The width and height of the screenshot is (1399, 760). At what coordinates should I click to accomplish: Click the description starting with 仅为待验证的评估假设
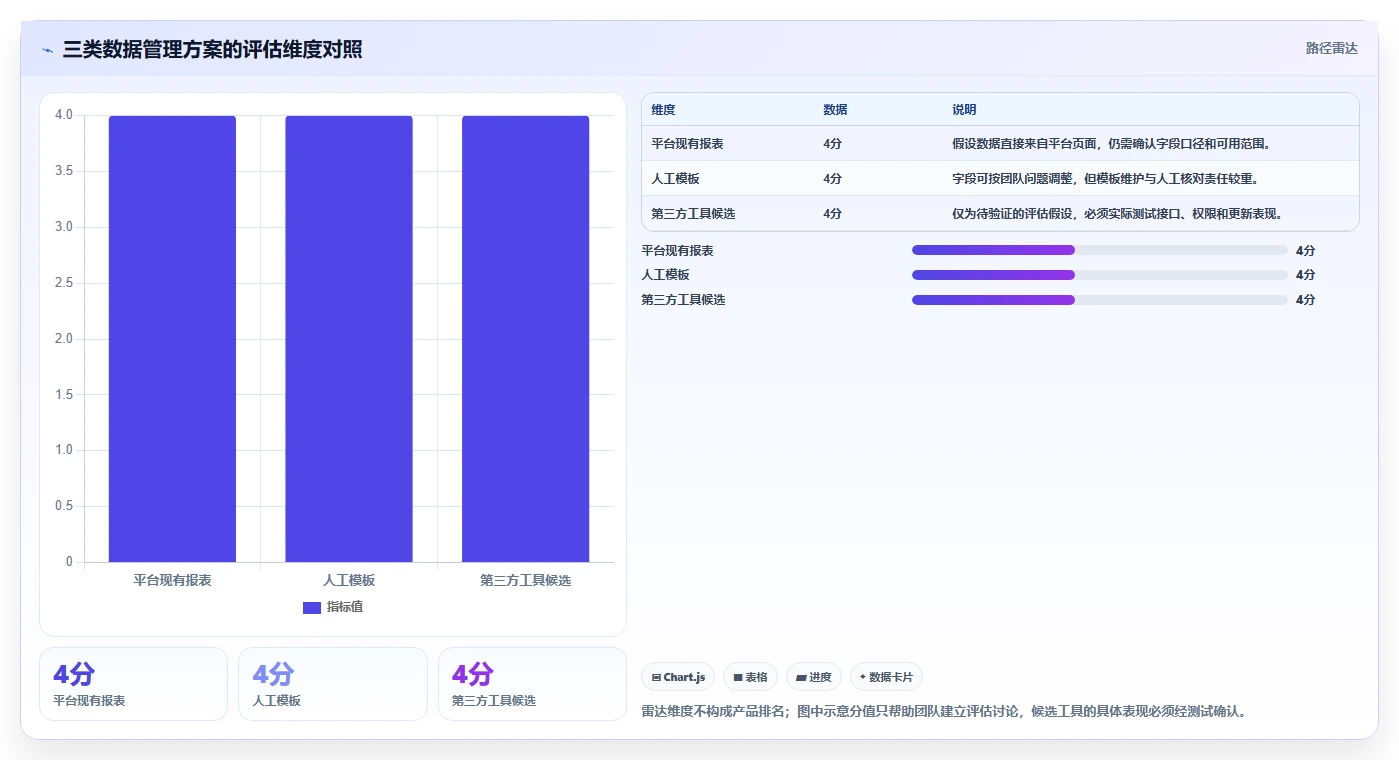[1117, 214]
